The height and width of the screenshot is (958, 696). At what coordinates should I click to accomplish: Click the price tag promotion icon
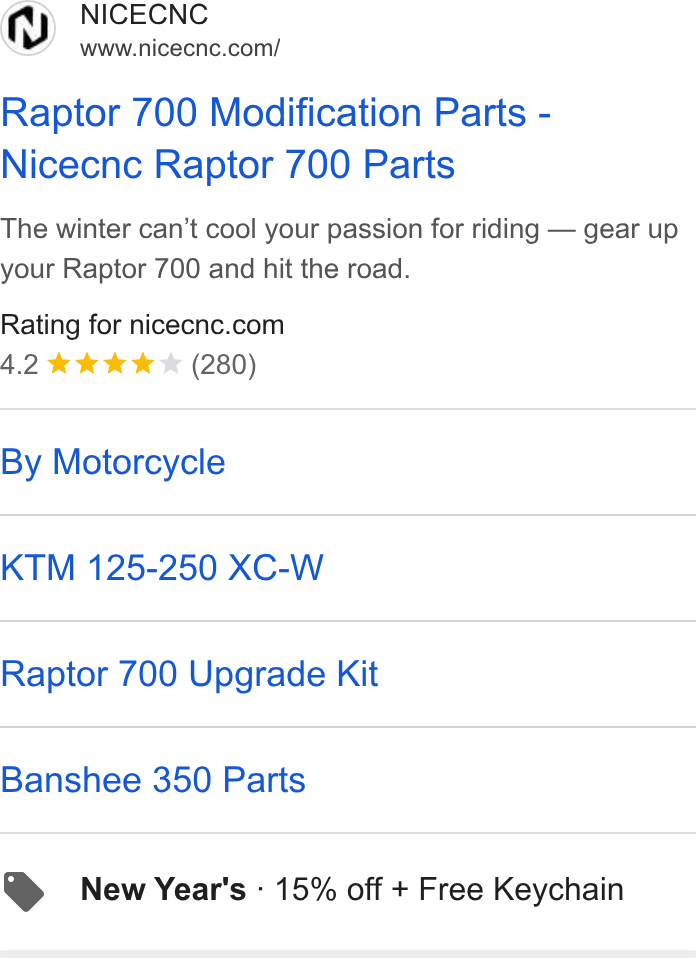point(23,891)
